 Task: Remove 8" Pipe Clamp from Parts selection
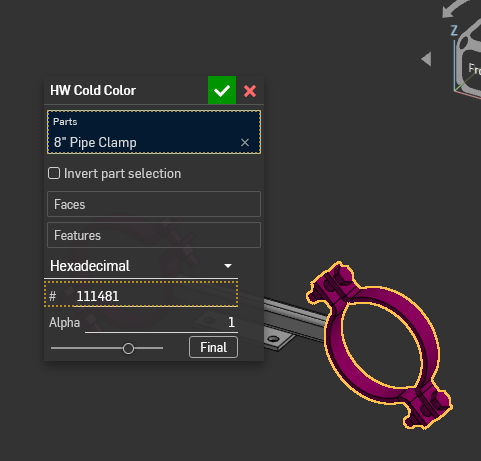click(x=245, y=143)
